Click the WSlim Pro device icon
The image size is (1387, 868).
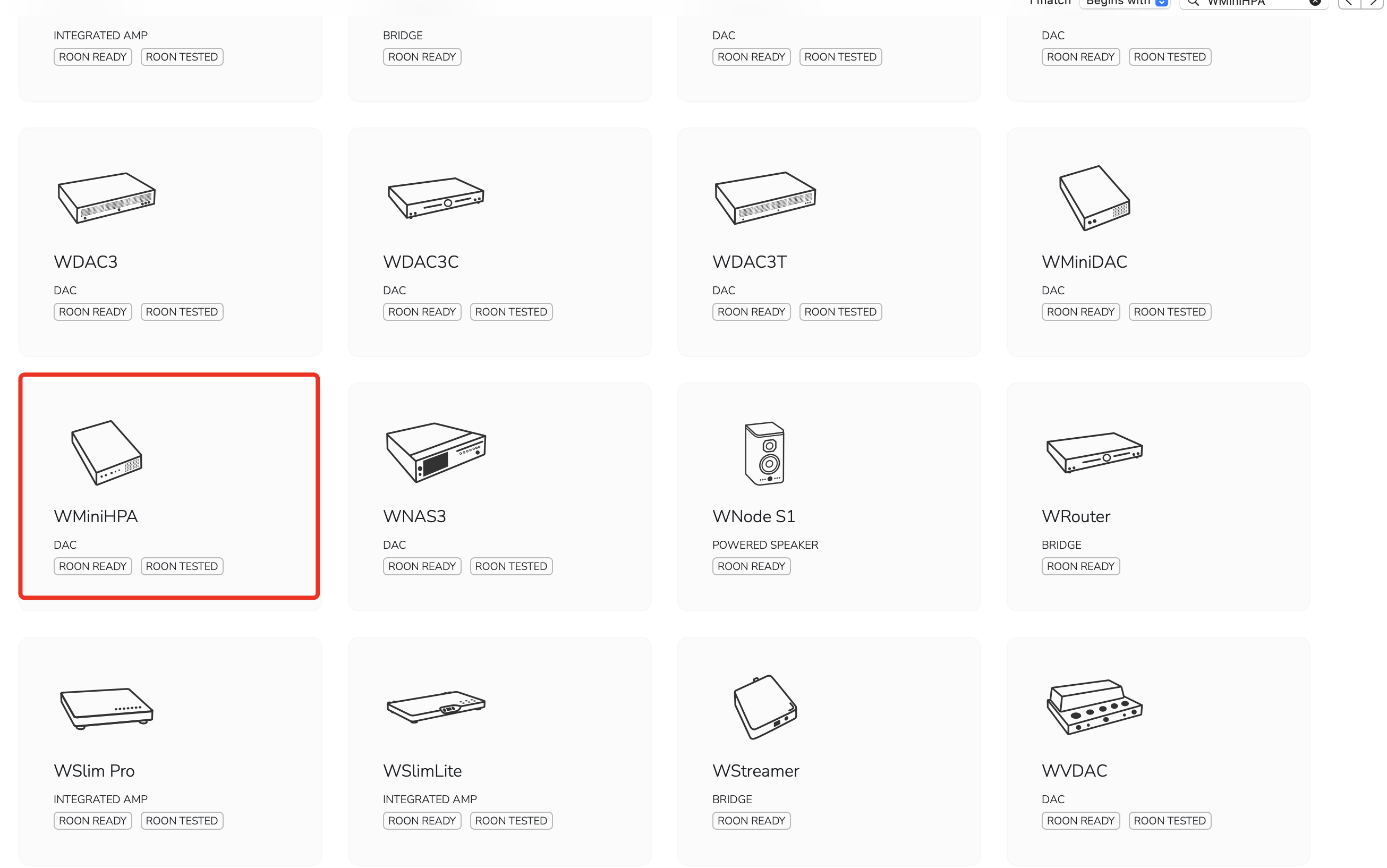(107, 709)
